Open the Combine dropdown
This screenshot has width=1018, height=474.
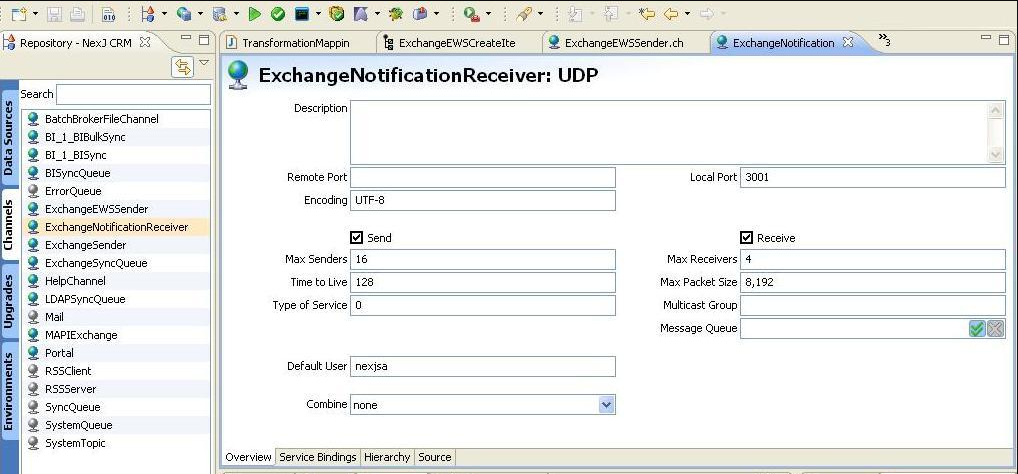coord(606,405)
